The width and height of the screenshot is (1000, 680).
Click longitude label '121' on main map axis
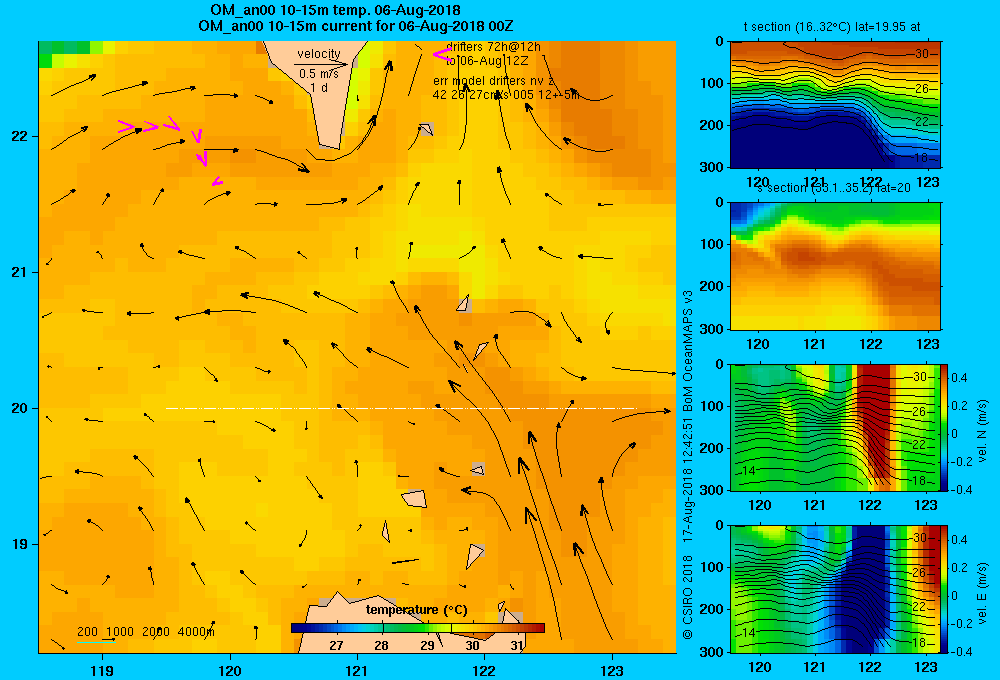(357, 670)
